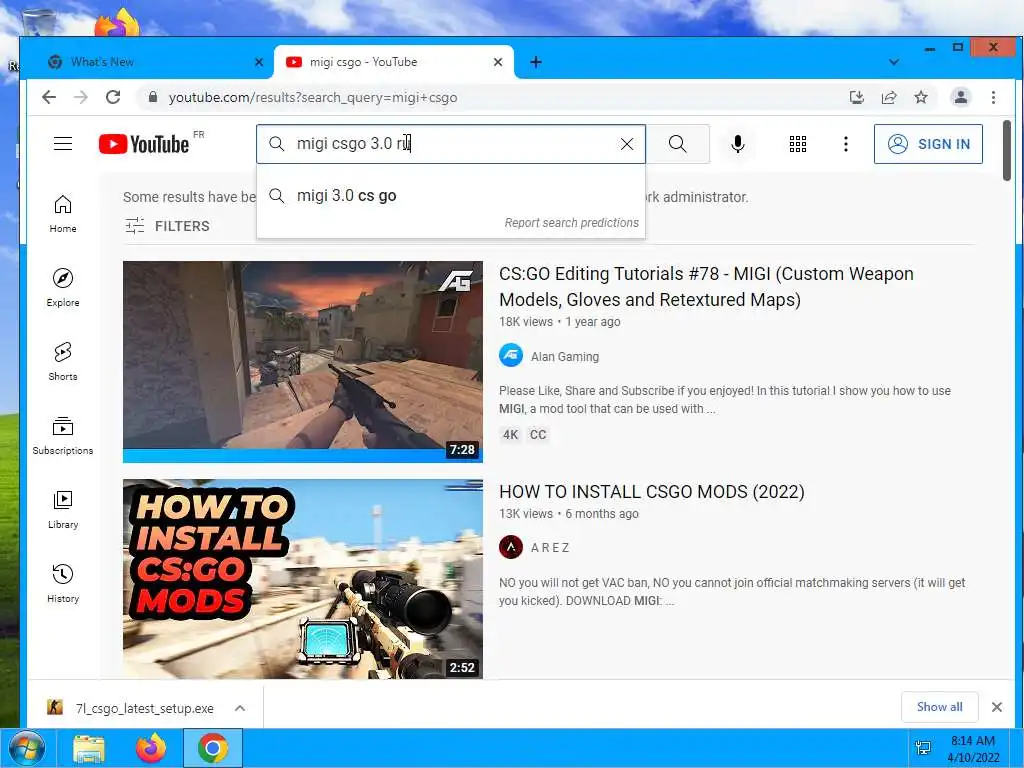Open Subscriptions in the sidebar

(63, 436)
